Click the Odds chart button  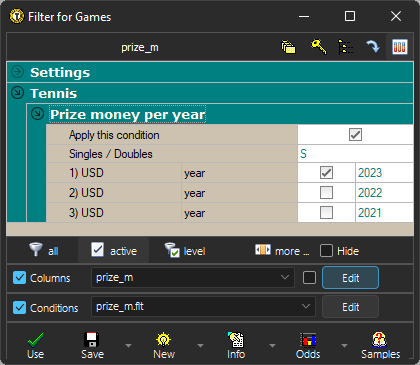[x=308, y=346]
